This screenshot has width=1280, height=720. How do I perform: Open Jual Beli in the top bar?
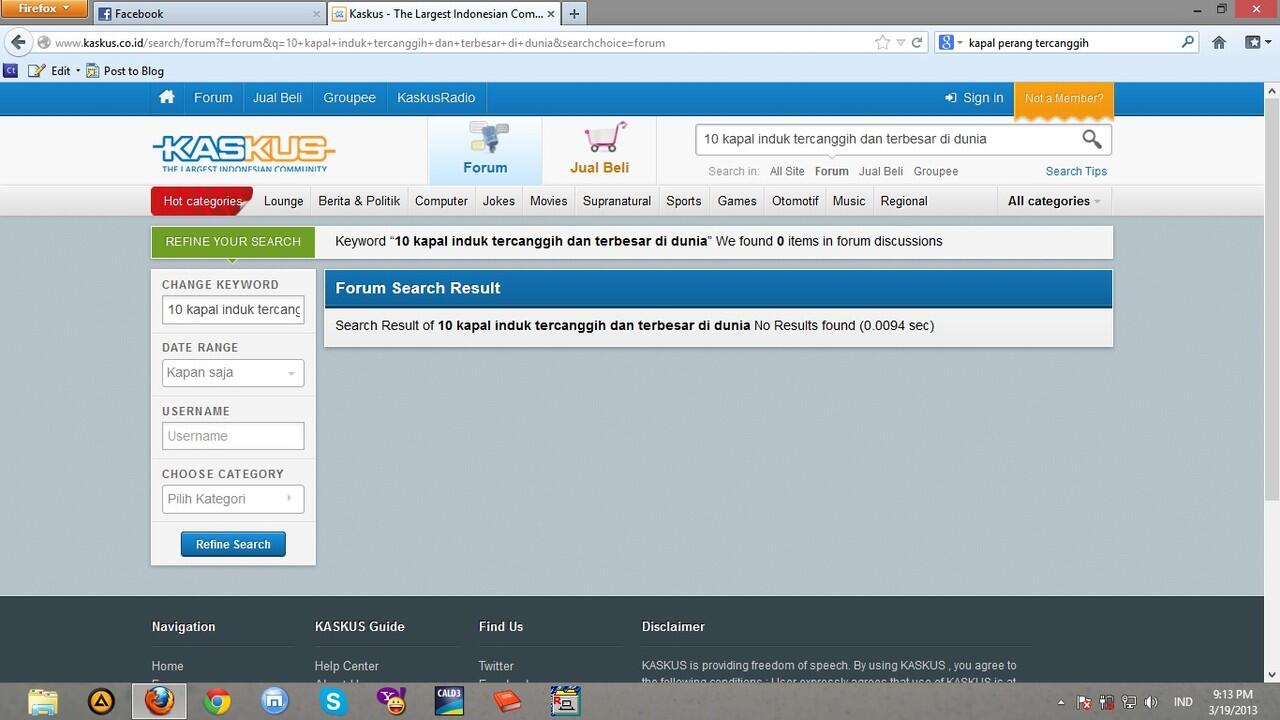[x=277, y=98]
